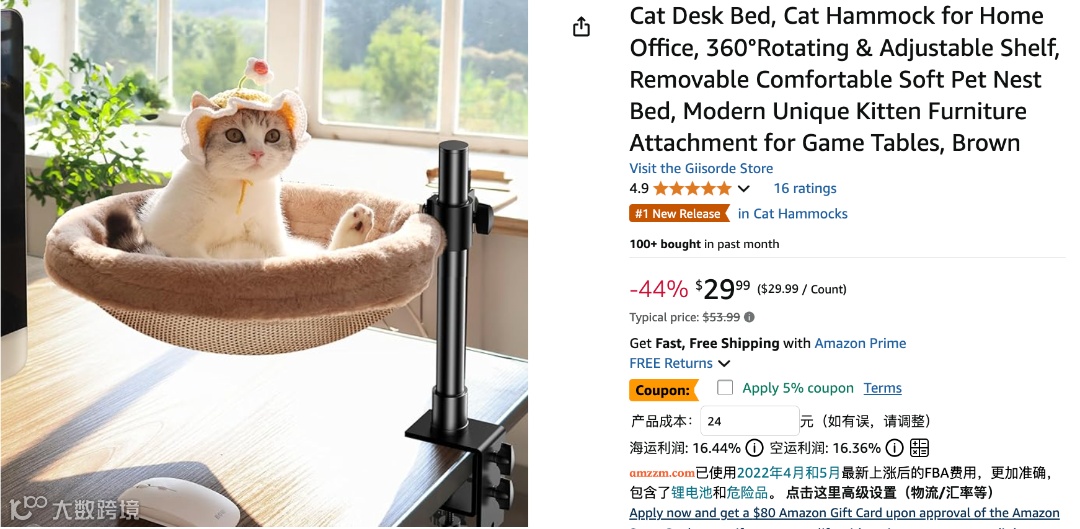Open info icon next to 空运利润
Screen dimensions: 1080x529
(894, 448)
